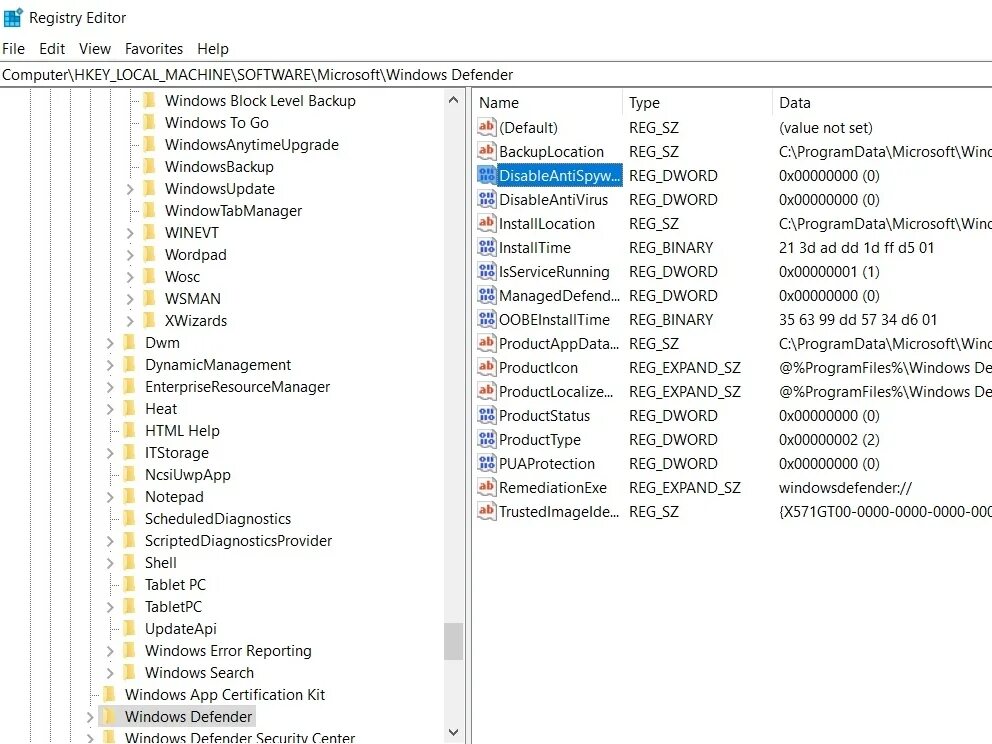Click the OOBEInstallTime binary icon
This screenshot has height=744, width=992.
pyautogui.click(x=487, y=319)
